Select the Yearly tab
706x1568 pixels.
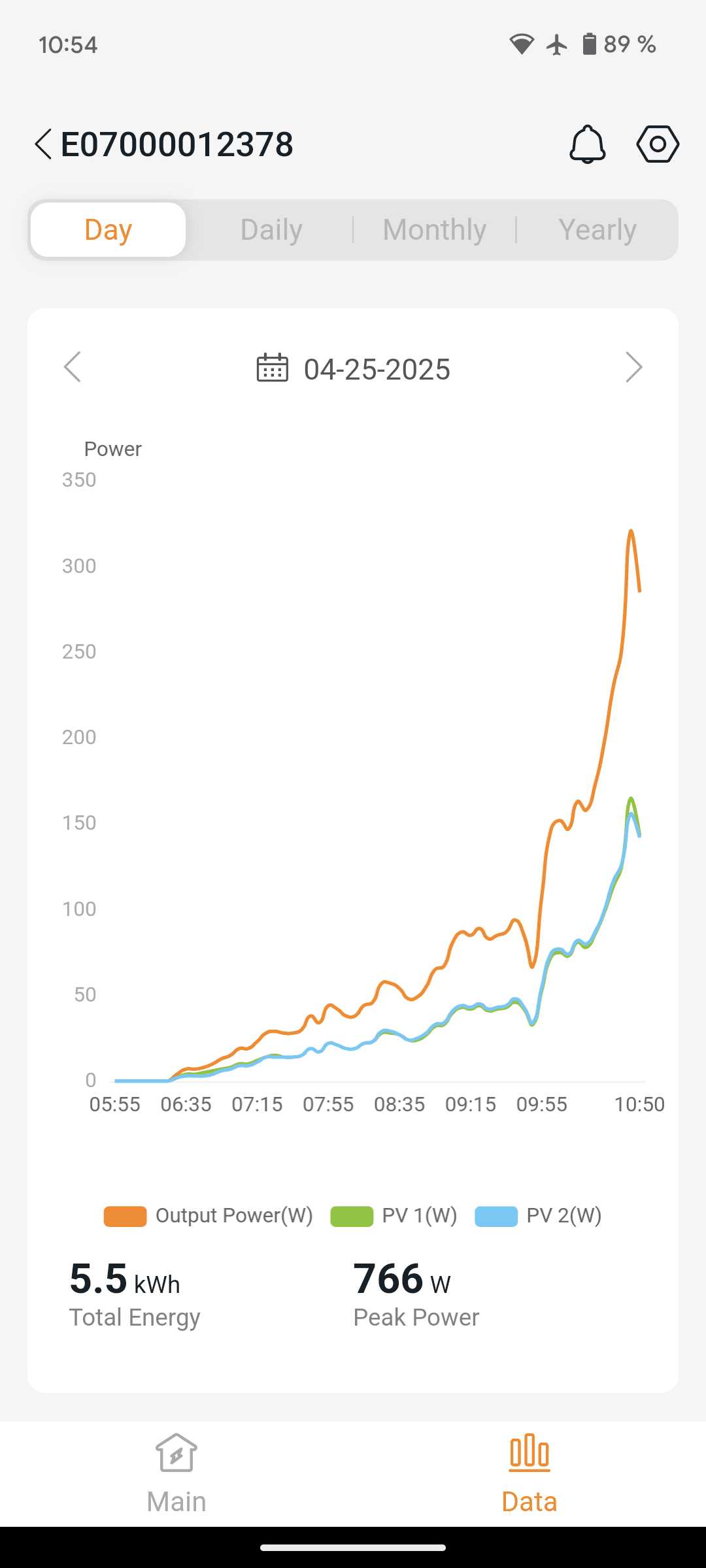pyautogui.click(x=597, y=230)
